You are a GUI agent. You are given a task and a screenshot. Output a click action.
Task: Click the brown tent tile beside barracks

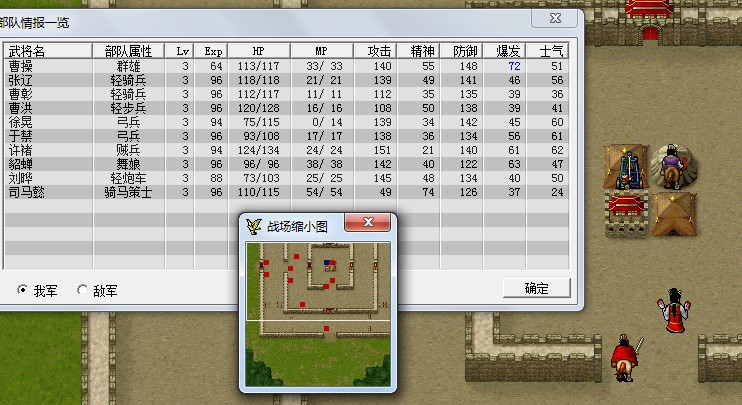[673, 214]
